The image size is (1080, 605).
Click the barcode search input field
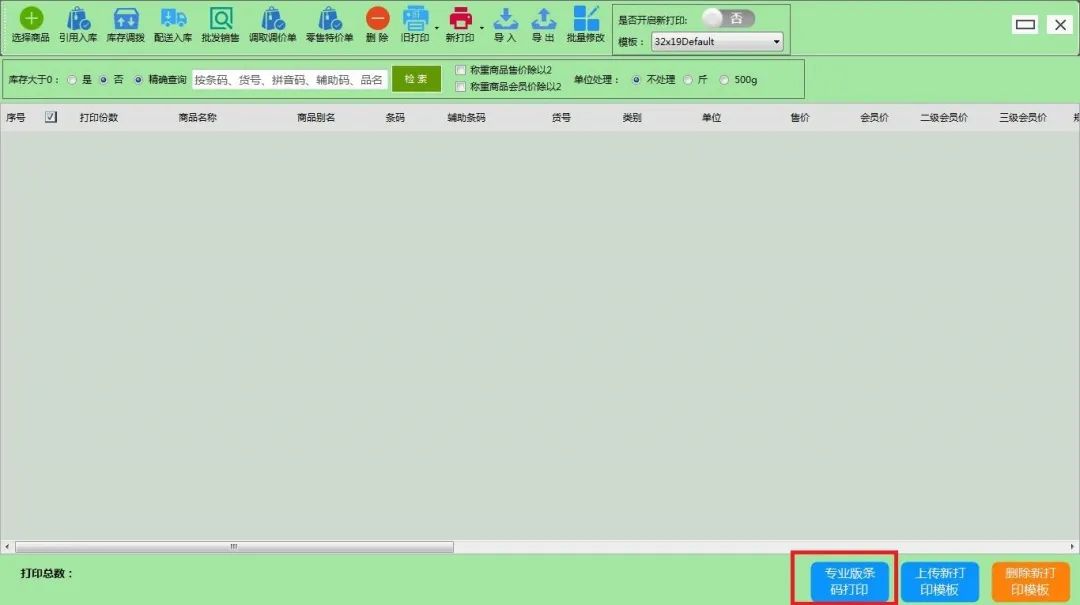(x=289, y=79)
